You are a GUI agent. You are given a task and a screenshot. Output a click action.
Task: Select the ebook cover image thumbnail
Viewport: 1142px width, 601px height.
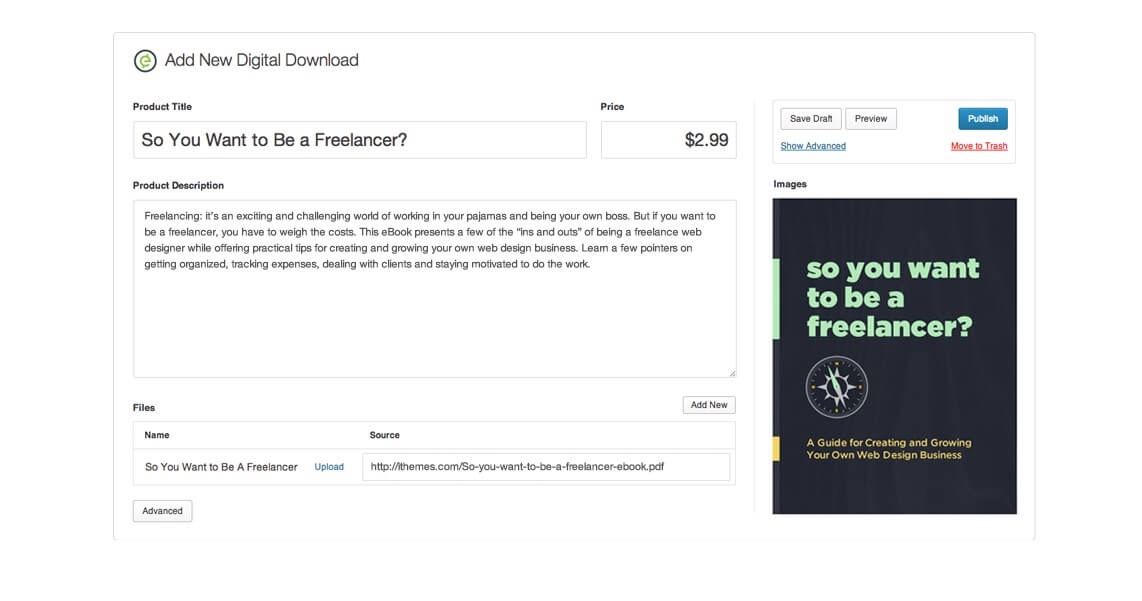pyautogui.click(x=894, y=356)
